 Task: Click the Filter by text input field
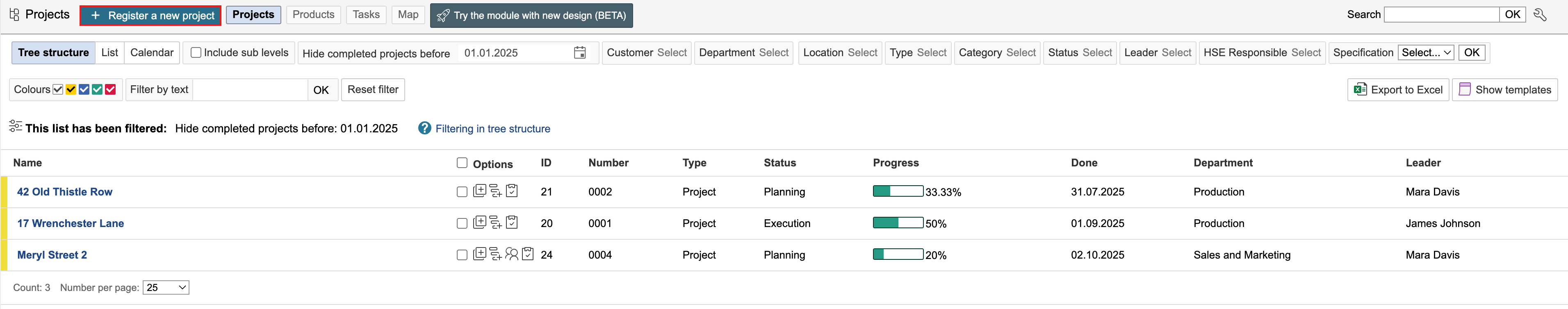(x=250, y=90)
